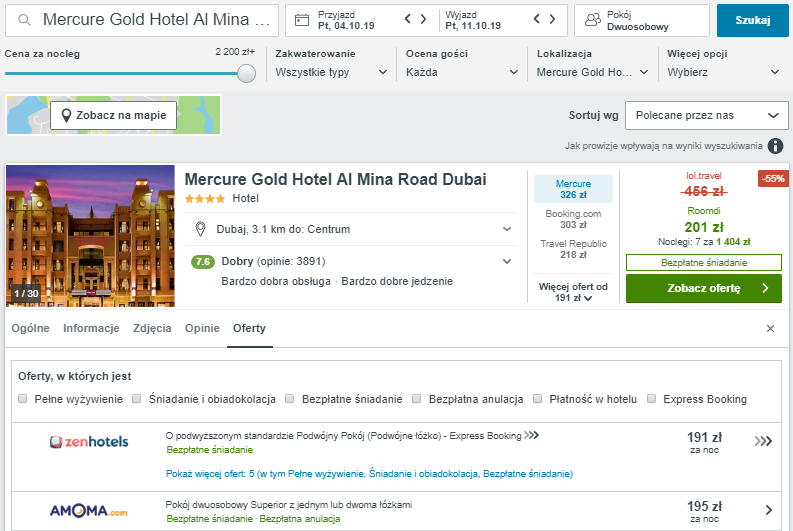
Task: Select Travel Republic 218 zł offer
Action: coord(573,249)
